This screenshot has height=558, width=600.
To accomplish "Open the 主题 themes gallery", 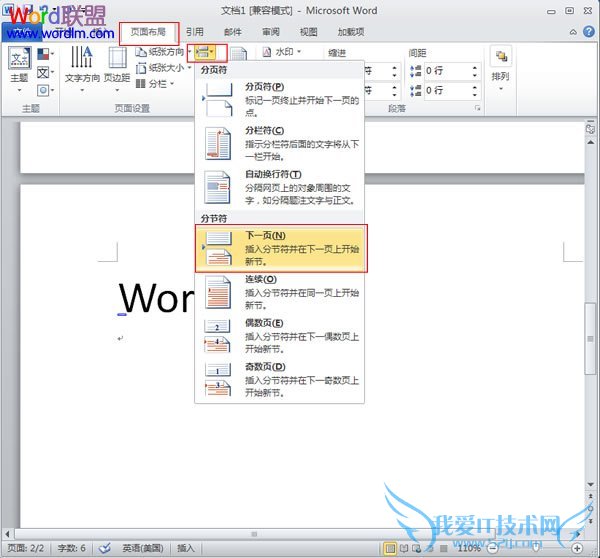I will point(20,70).
